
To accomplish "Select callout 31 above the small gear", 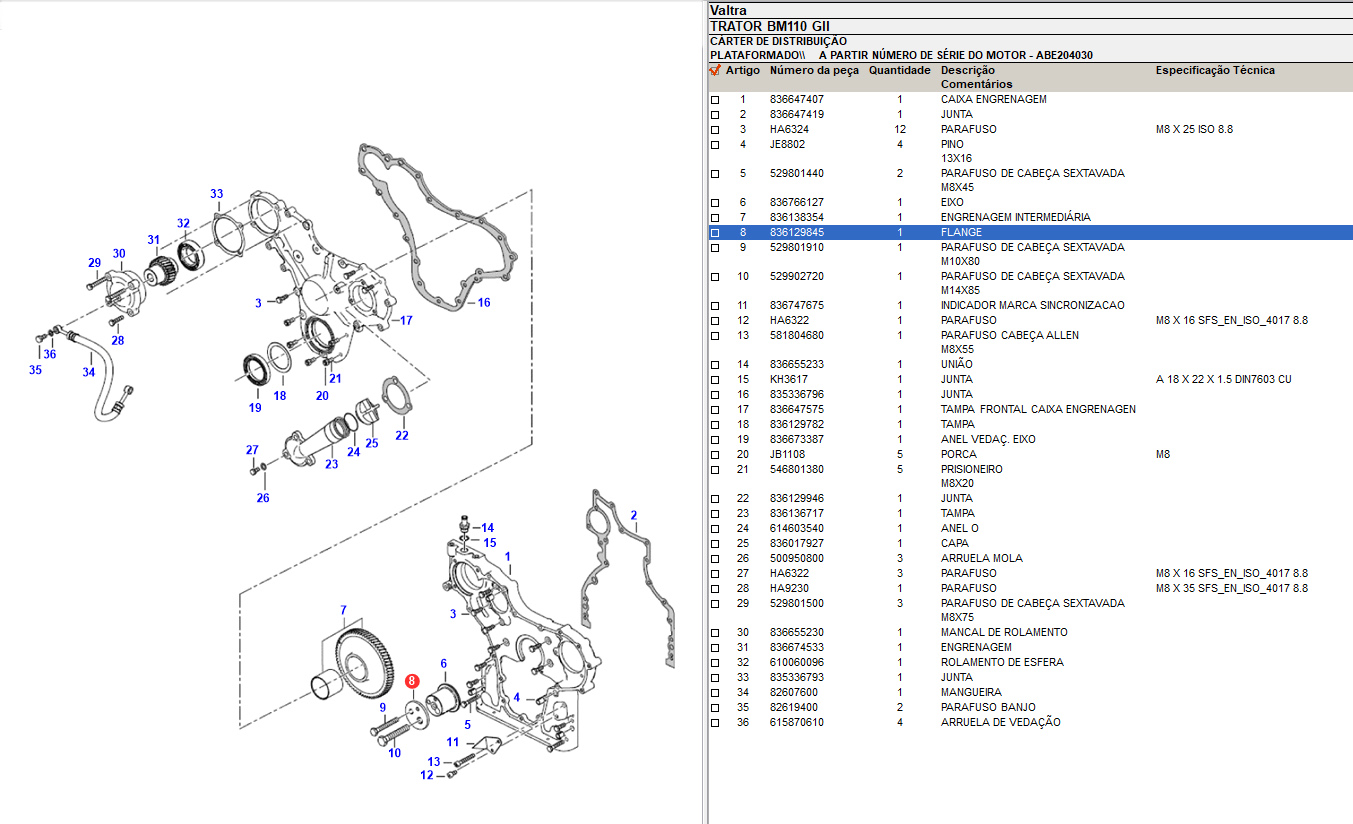I will [x=153, y=240].
